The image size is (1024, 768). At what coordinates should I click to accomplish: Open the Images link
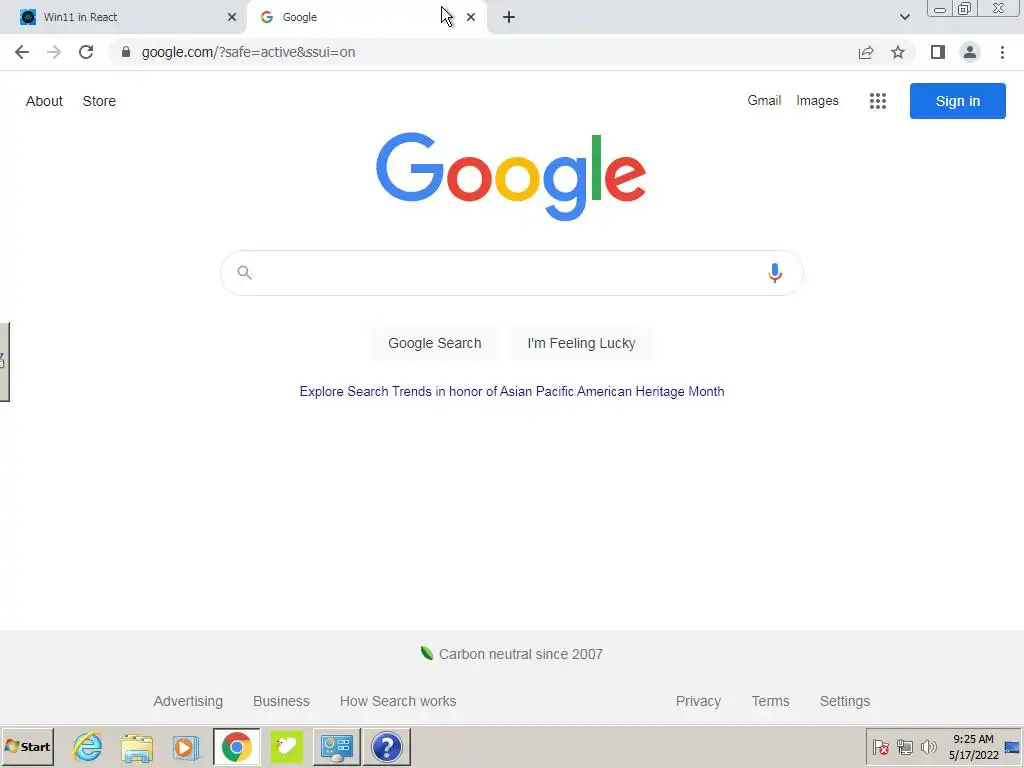point(817,101)
